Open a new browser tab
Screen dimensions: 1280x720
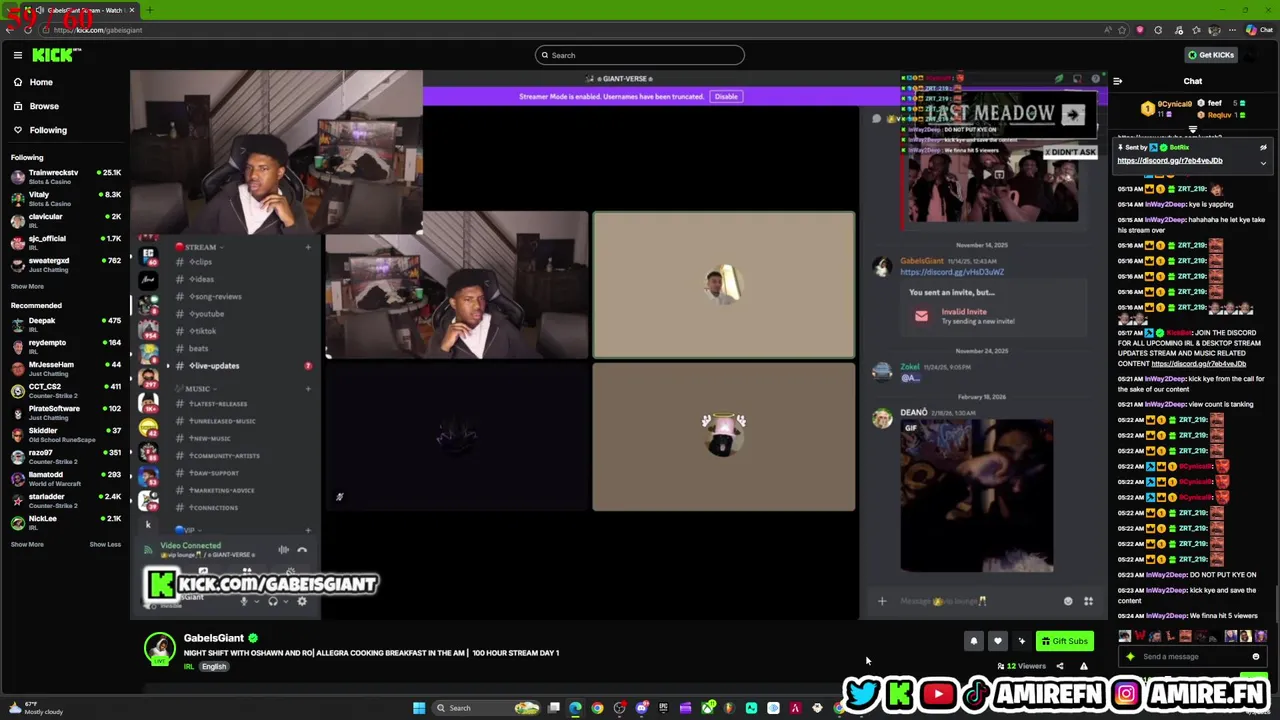point(148,10)
